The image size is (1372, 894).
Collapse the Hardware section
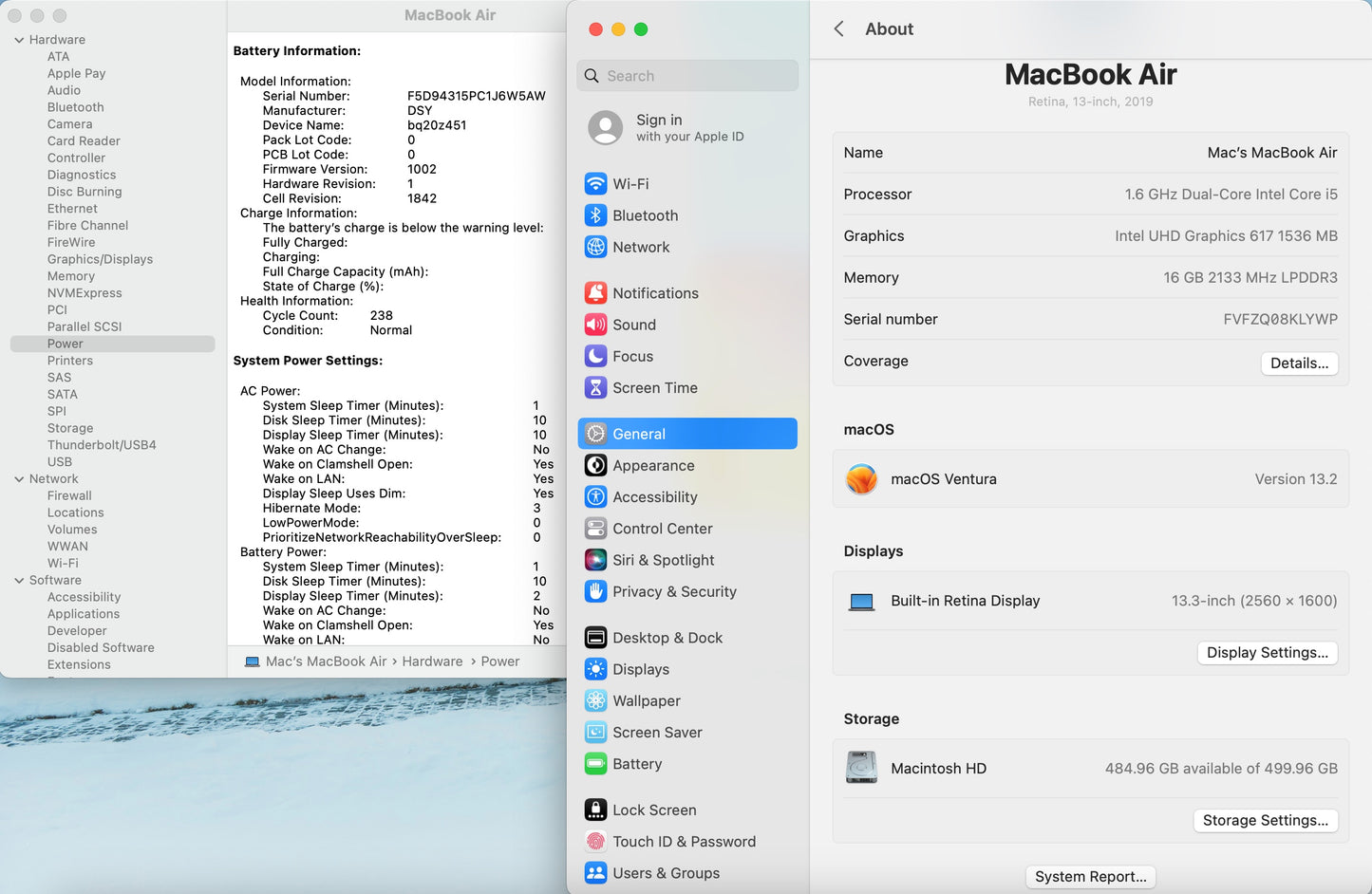(x=17, y=39)
